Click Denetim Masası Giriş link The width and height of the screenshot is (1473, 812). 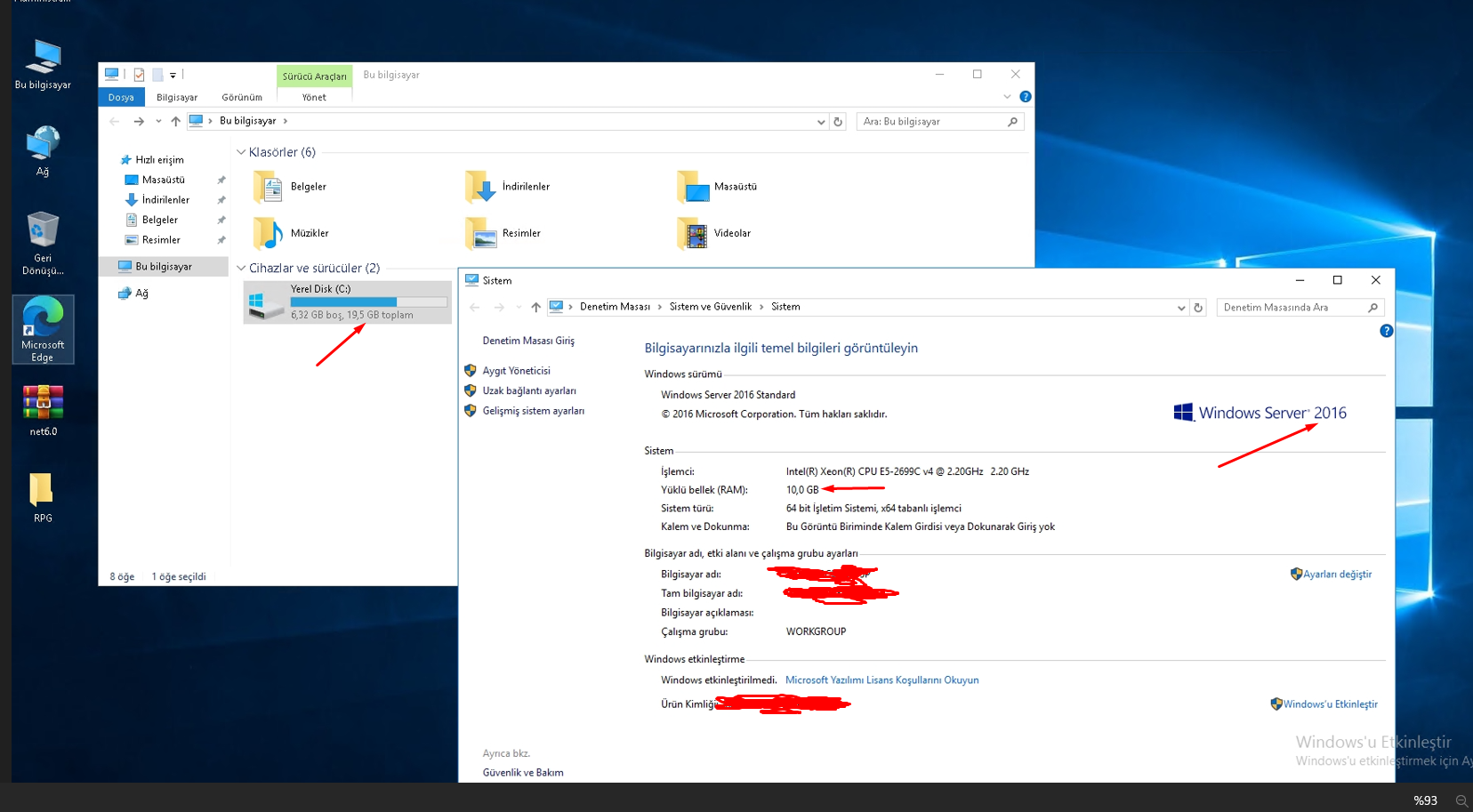(x=528, y=341)
